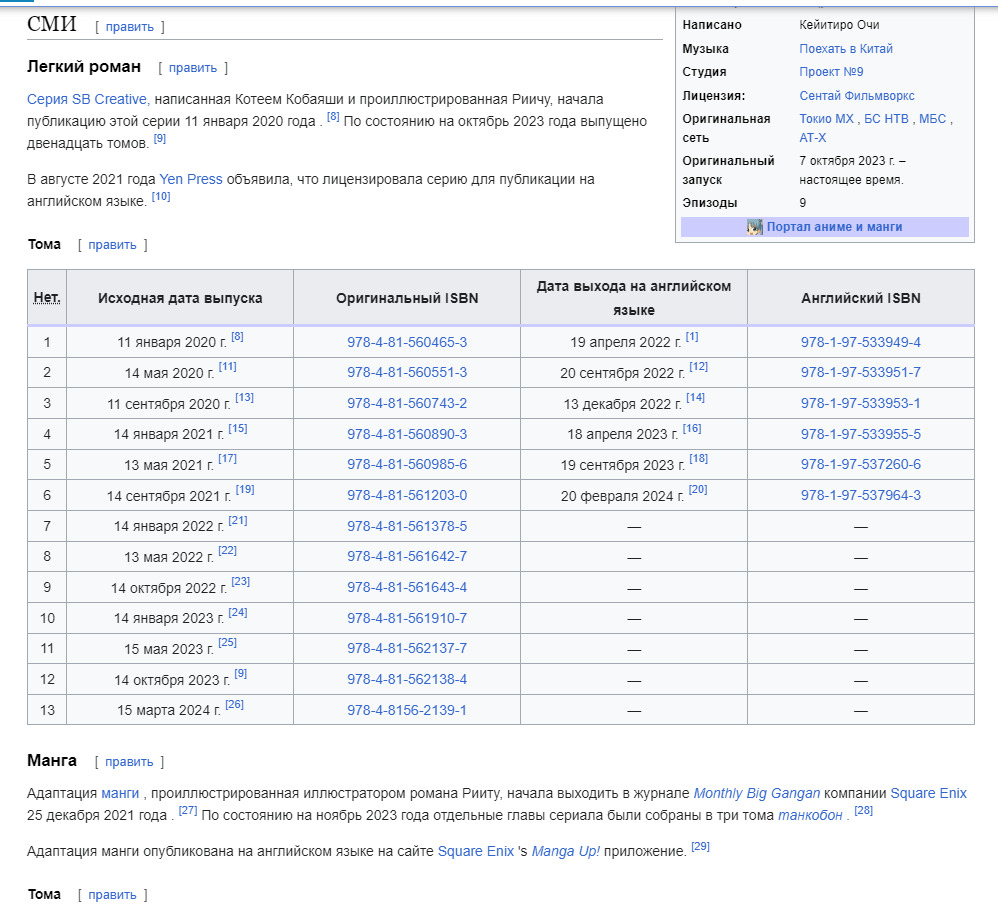
Task: Click the Токио MX network link
Action: click(827, 119)
